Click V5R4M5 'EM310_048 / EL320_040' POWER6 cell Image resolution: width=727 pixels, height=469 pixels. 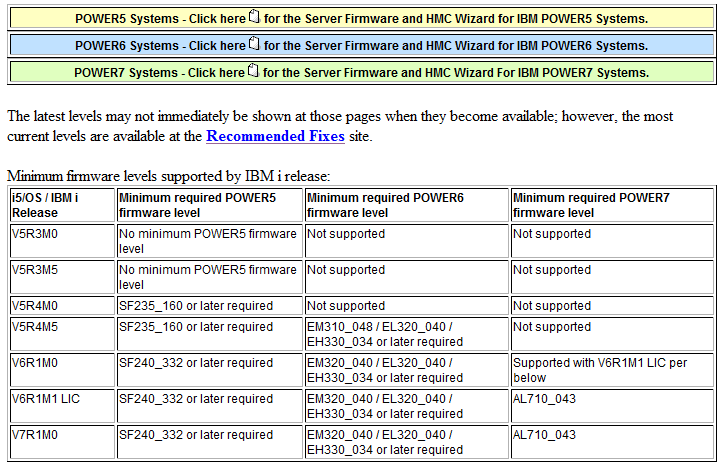(407, 334)
